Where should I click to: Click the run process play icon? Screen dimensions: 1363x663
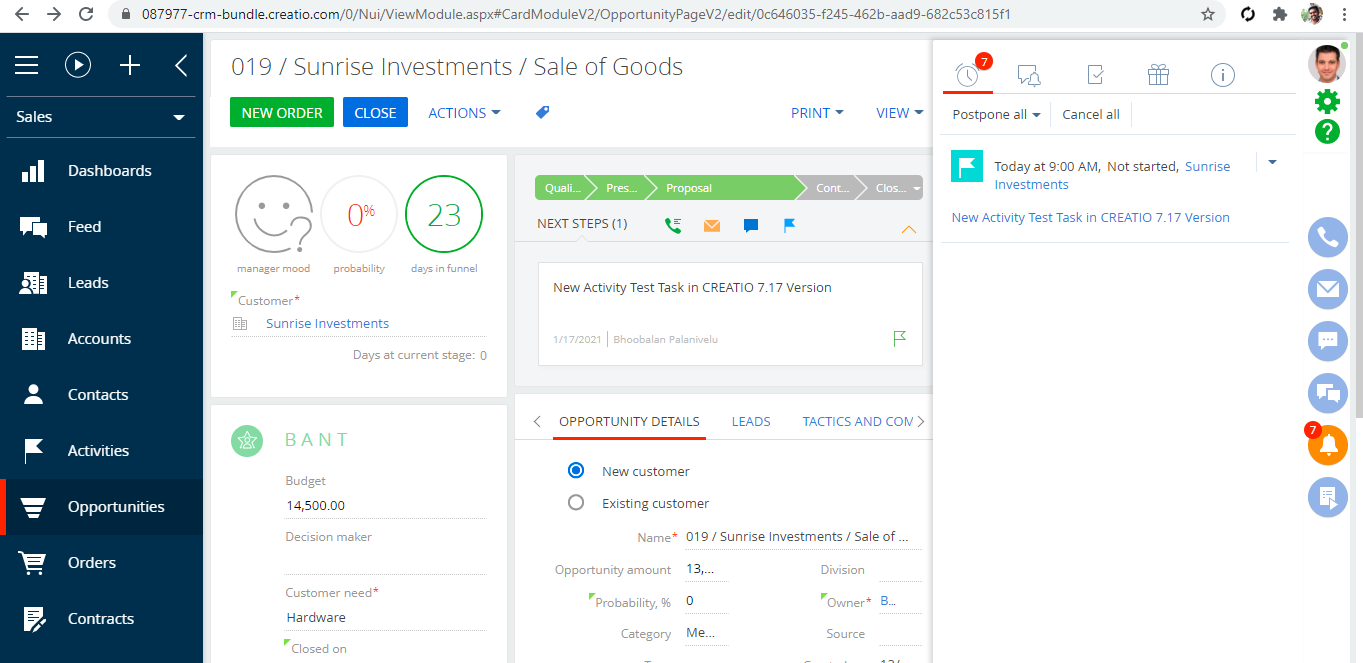point(78,66)
